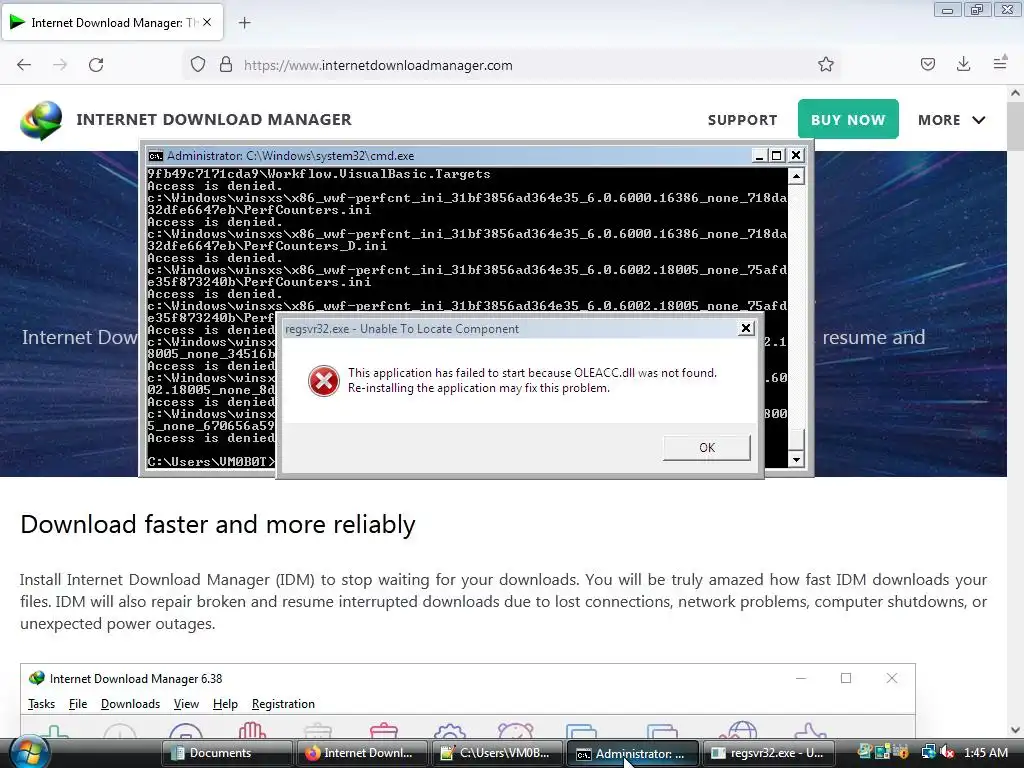
Task: Click the padlock site information icon
Action: tap(226, 65)
